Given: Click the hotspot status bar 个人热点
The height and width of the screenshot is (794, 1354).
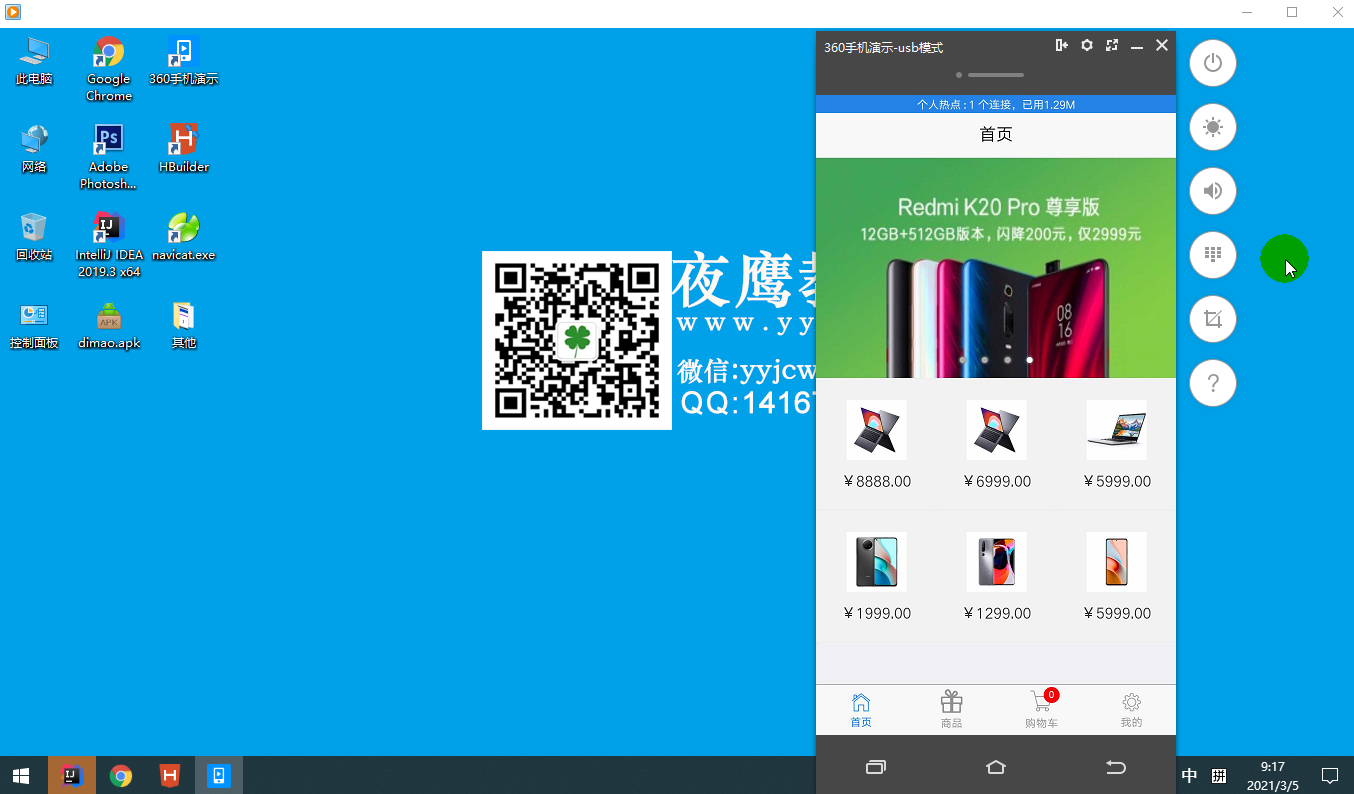Looking at the screenshot, I should [x=996, y=104].
